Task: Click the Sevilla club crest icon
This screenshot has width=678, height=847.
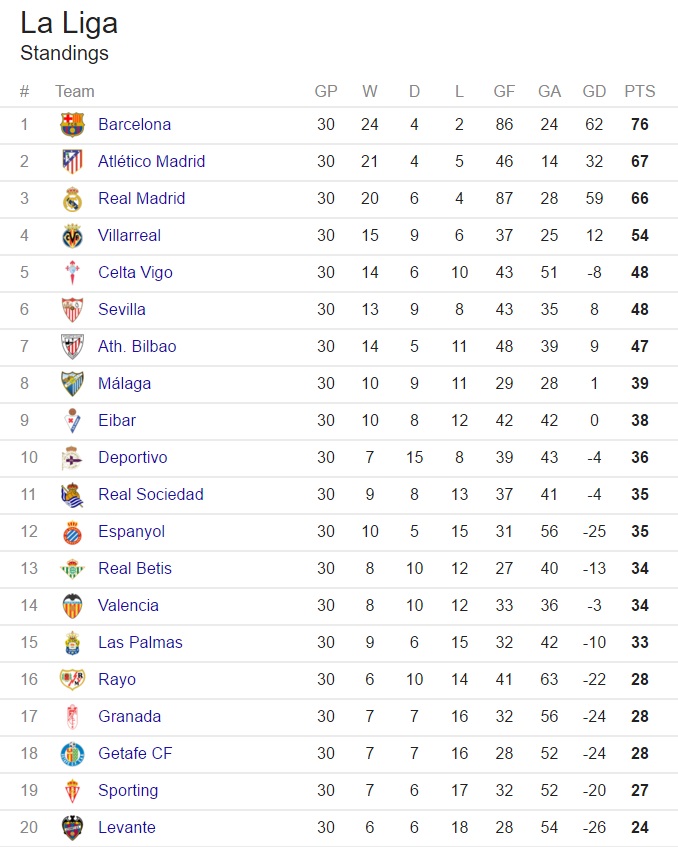Action: 72,310
